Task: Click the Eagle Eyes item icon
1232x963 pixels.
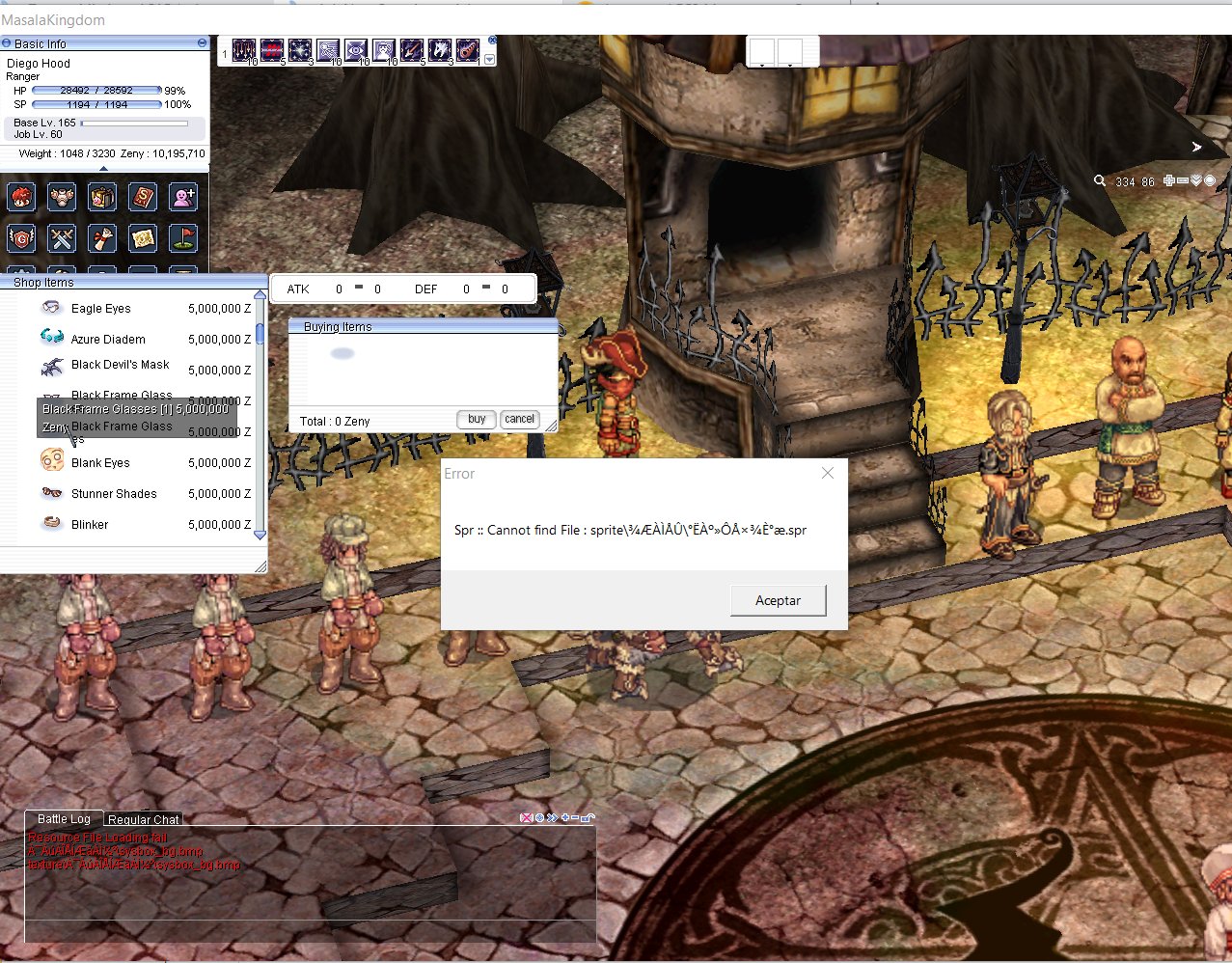Action: [x=52, y=308]
